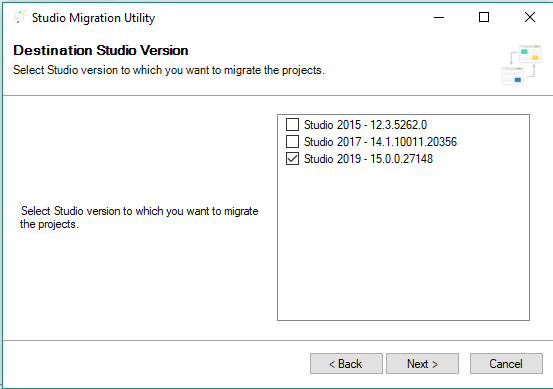Enable the Studio 2015 checkbox
553x389 pixels.
[x=292, y=124]
